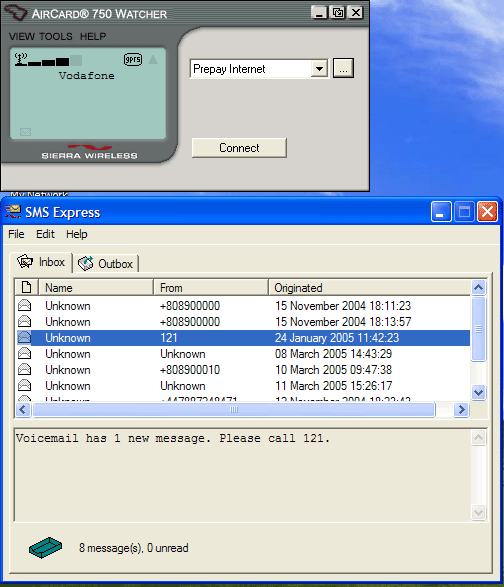Click the Connect button

point(239,148)
